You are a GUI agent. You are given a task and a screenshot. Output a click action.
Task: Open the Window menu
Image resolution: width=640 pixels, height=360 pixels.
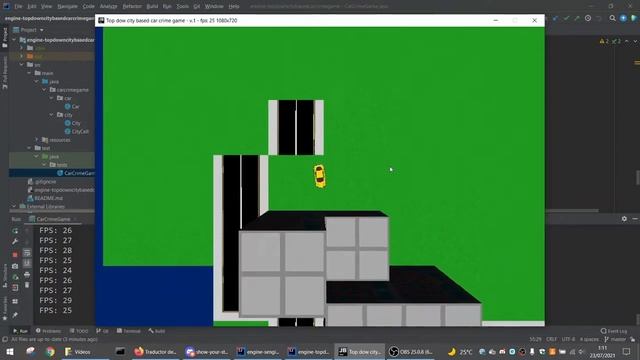[214, 7]
